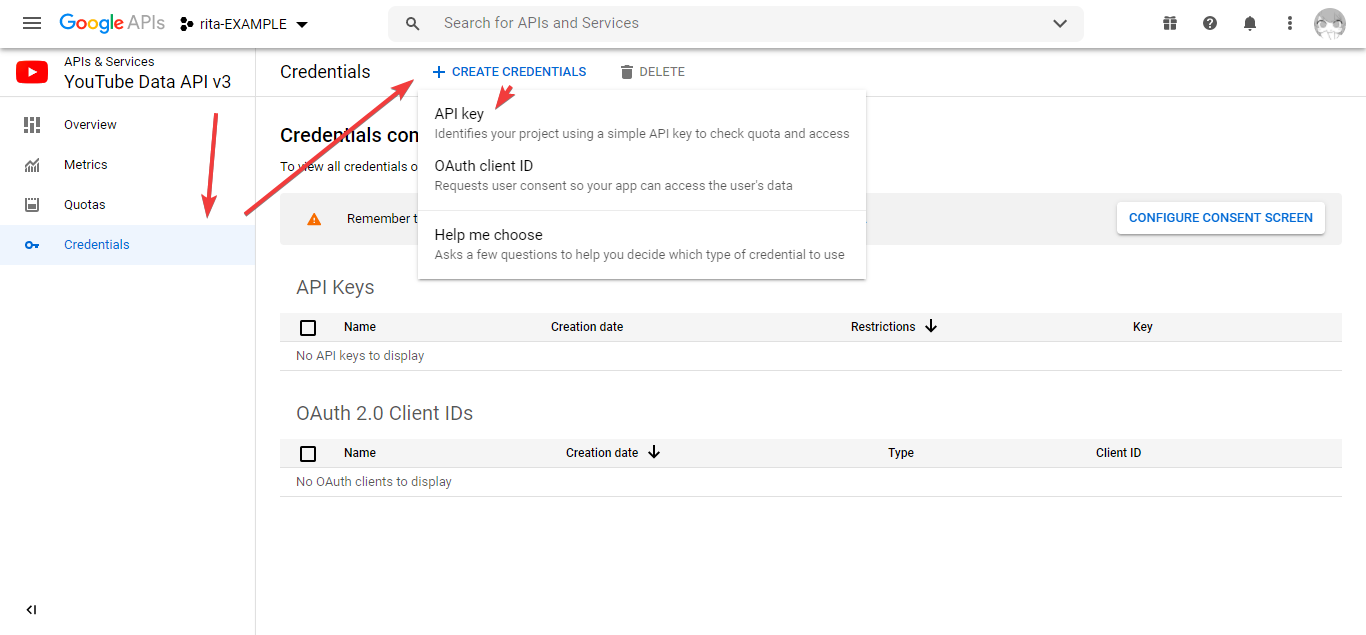This screenshot has width=1366, height=635.
Task: Choose API key from dropdown menu
Action: (x=642, y=123)
